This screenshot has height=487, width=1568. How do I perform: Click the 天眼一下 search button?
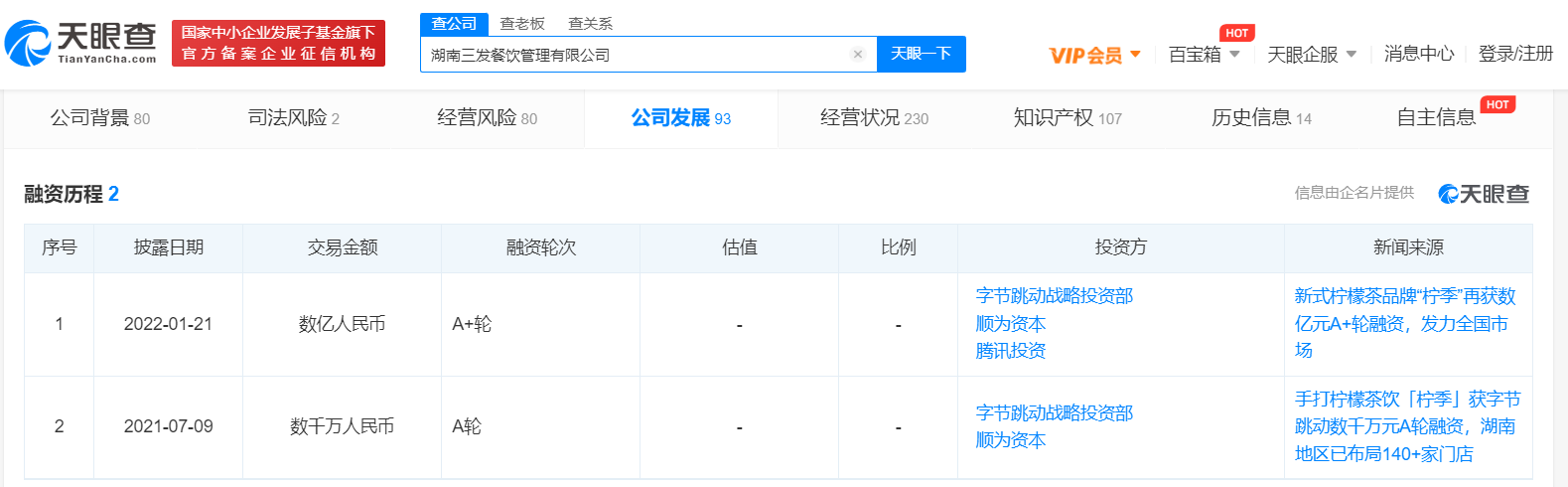(922, 54)
